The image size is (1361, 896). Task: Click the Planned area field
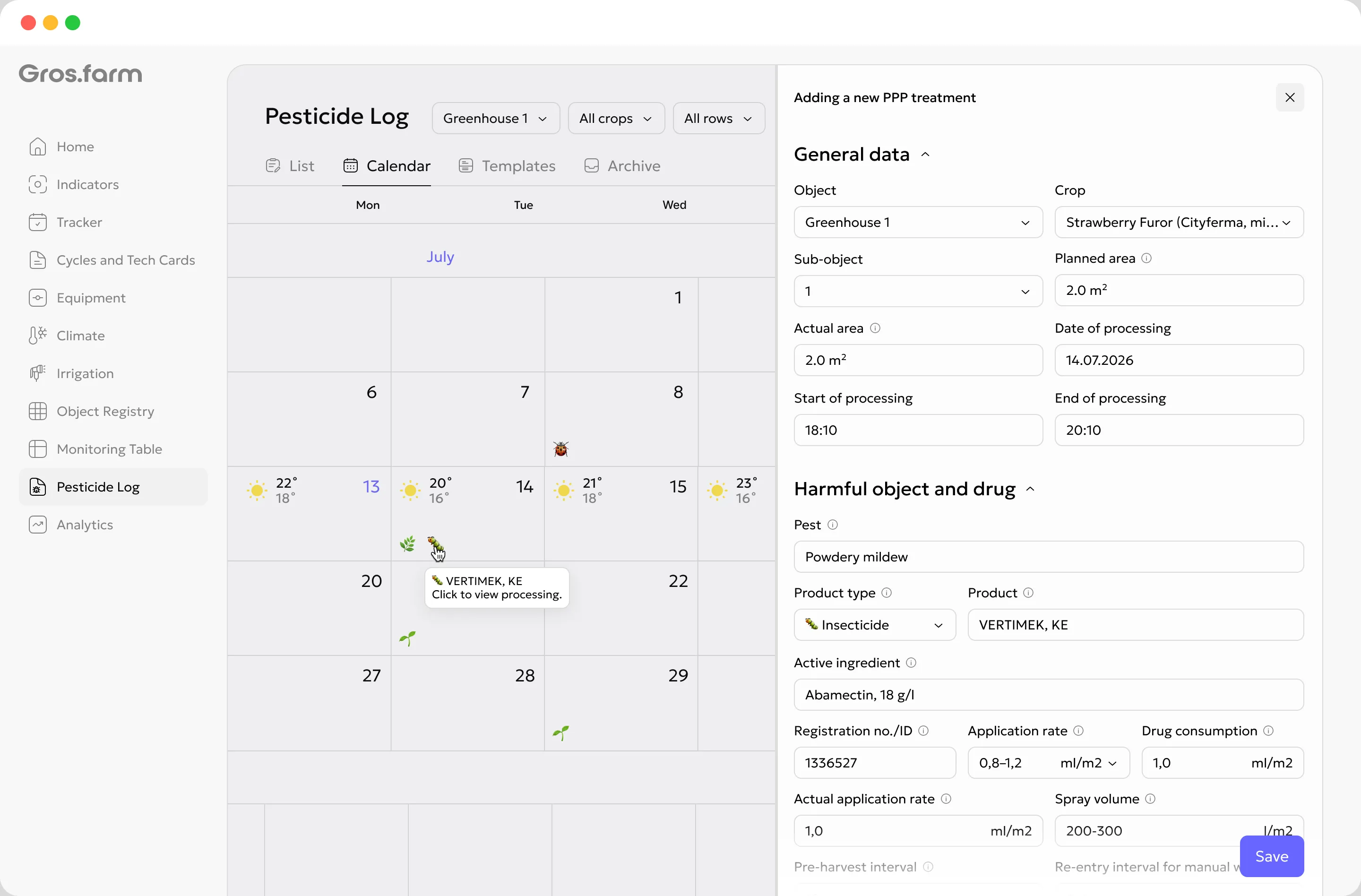pos(1179,291)
